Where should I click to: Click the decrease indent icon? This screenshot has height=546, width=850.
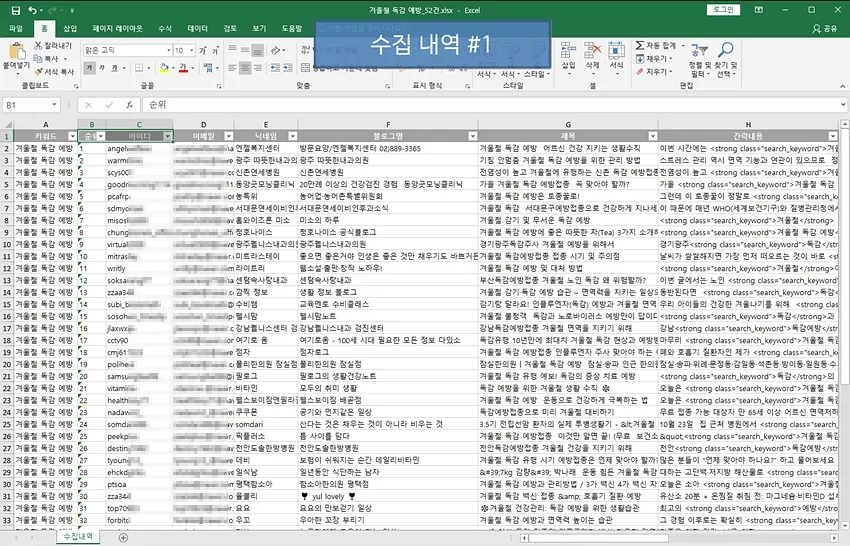tap(274, 68)
